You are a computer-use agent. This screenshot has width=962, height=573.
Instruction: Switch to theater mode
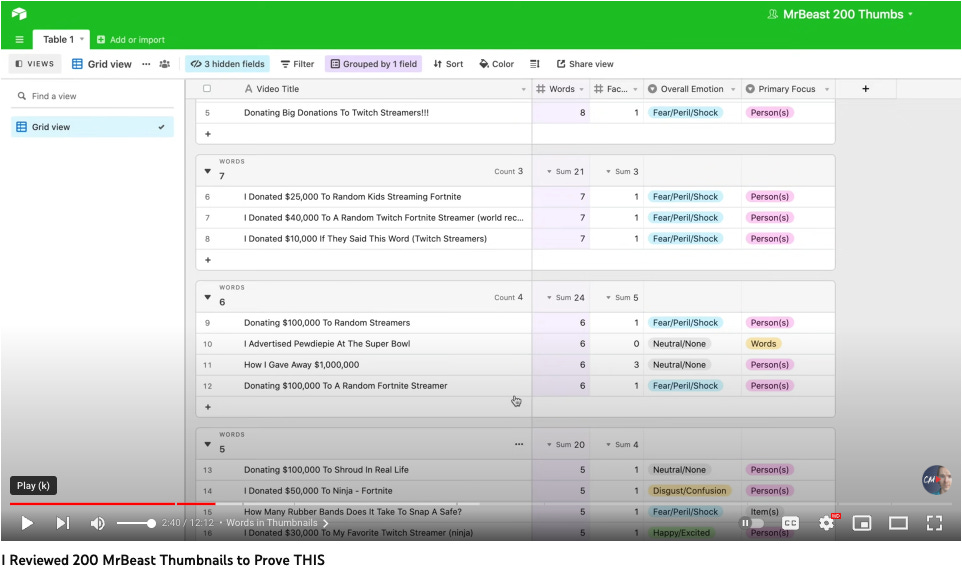[x=898, y=523]
